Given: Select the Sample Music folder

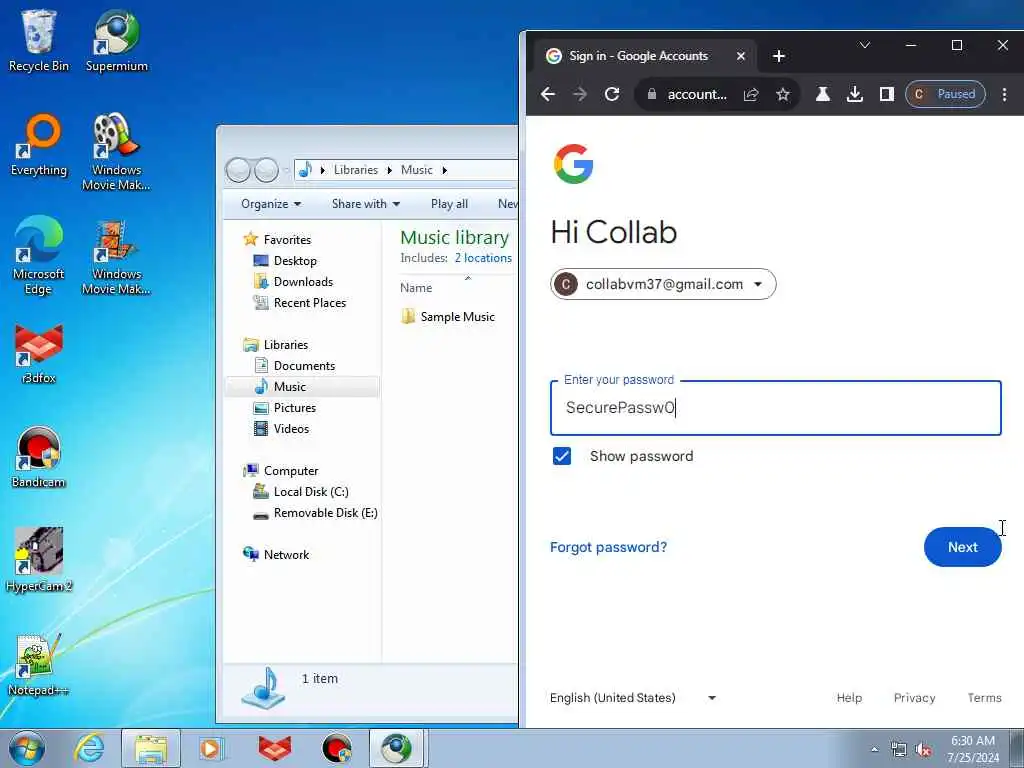Looking at the screenshot, I should 449,317.
